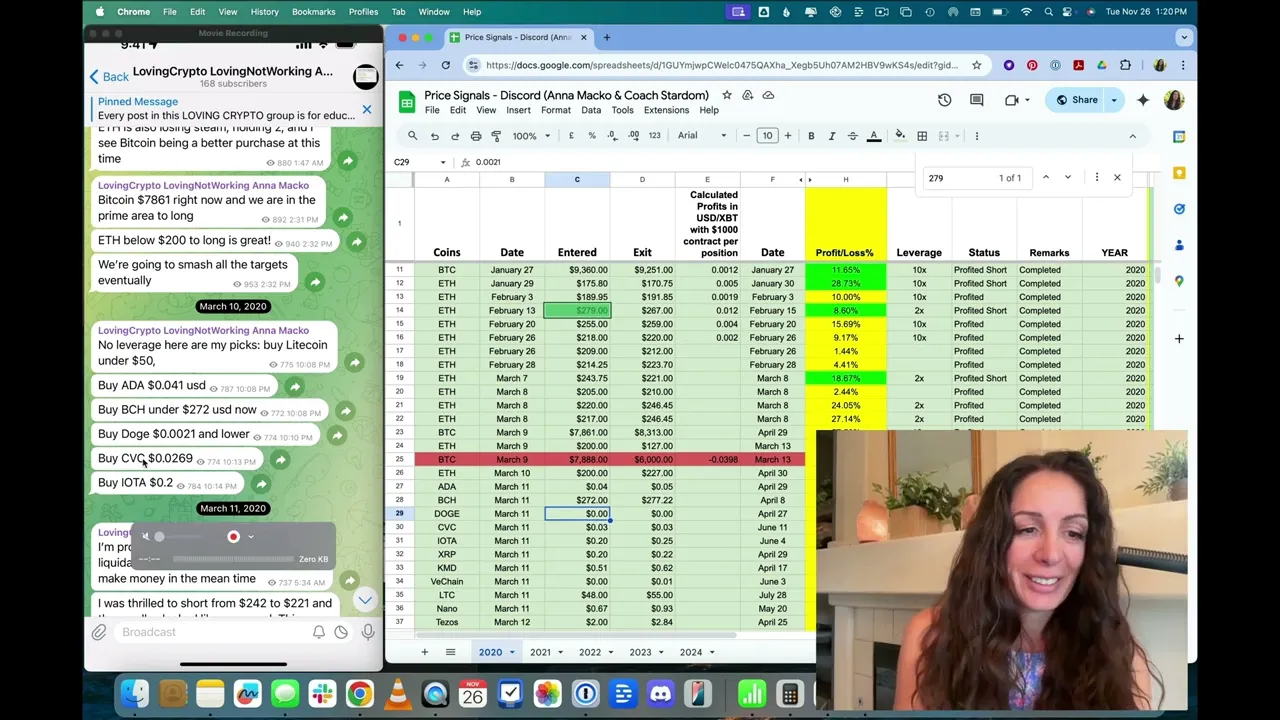1280x720 pixels.
Task: Open the zoom 100% dropdown
Action: [x=530, y=136]
